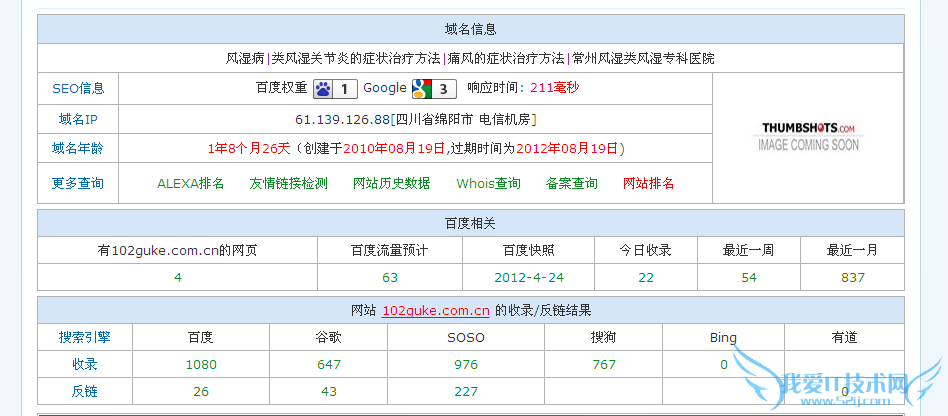Screen dimensions: 948x416
Task: Select the 搜狗 column header
Action: tap(603, 337)
